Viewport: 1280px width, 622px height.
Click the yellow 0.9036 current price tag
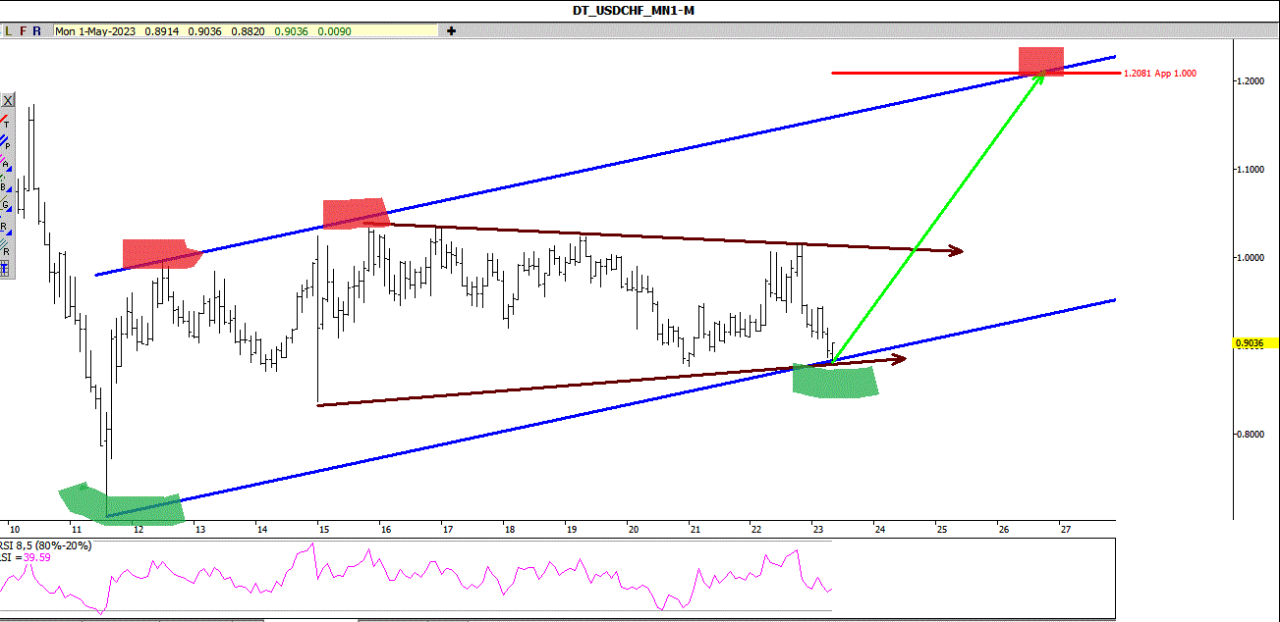1250,343
